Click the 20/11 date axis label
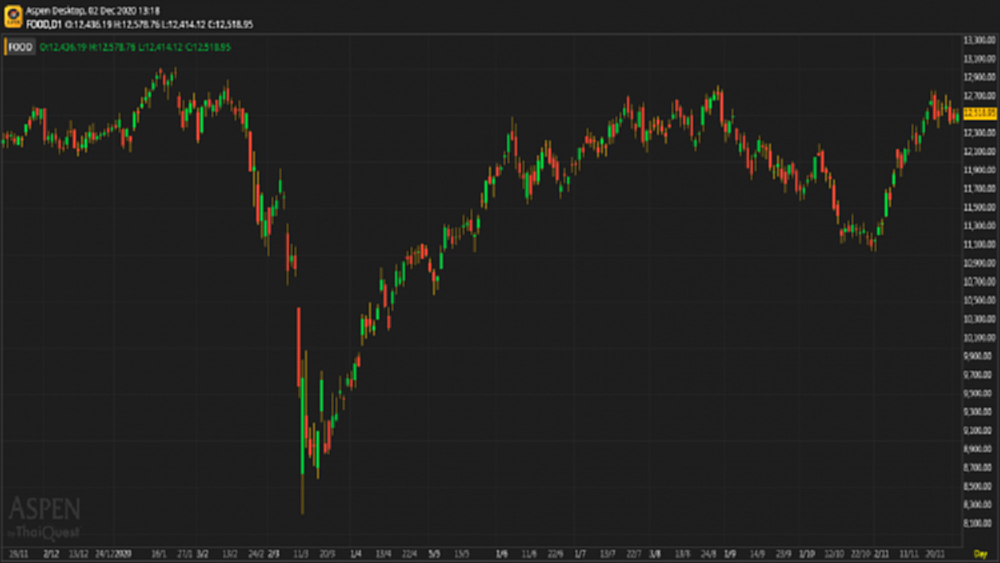Viewport: 1000px width, 563px height. 935,554
